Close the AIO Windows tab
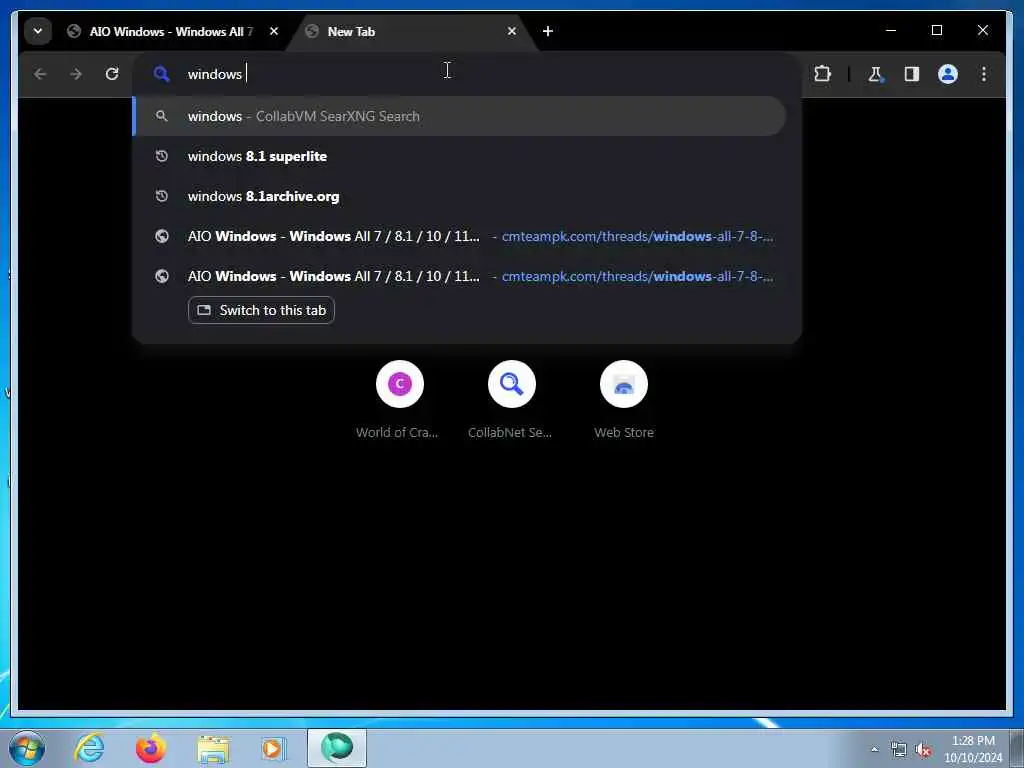Screen dimensions: 1024x768 click(274, 31)
